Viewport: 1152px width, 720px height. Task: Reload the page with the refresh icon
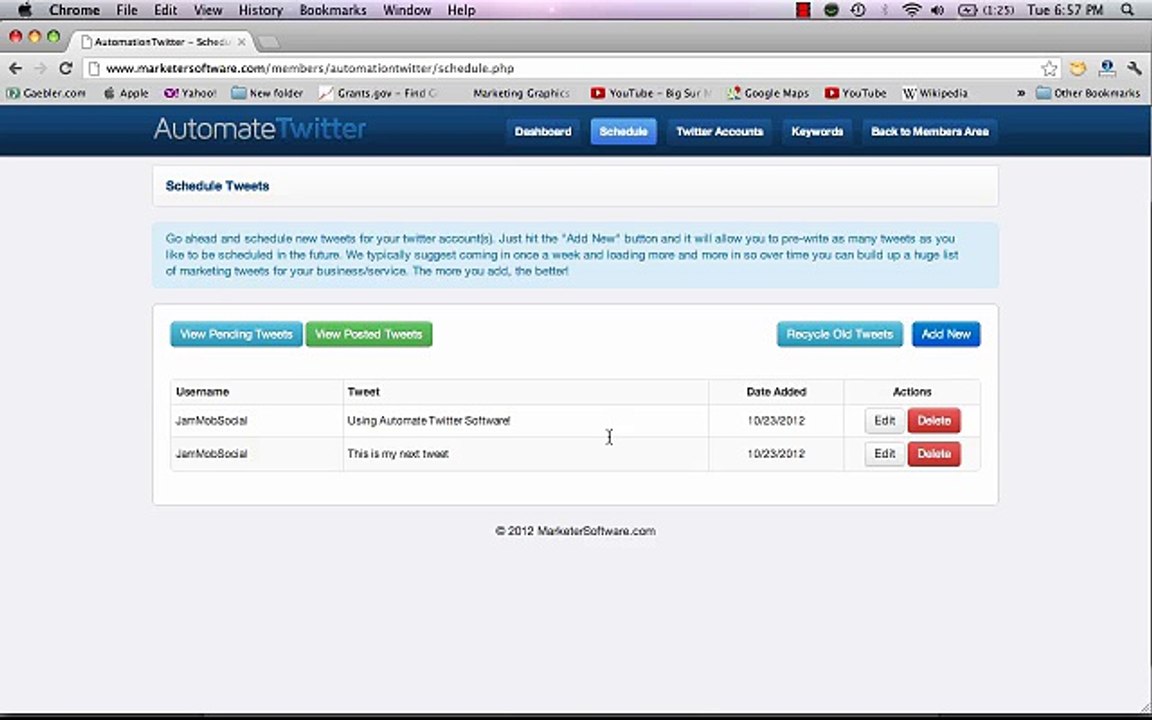pos(65,68)
